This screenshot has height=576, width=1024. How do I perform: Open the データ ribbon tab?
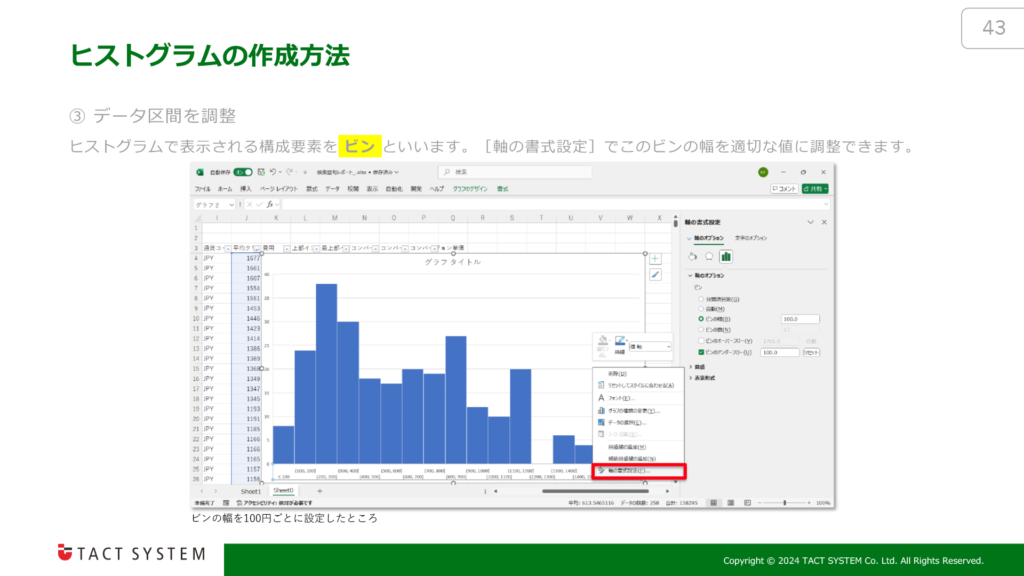click(332, 189)
